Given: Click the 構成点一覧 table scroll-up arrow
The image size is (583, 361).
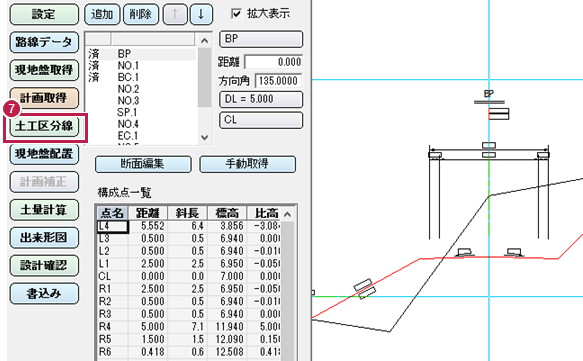Looking at the screenshot, I should (287, 214).
